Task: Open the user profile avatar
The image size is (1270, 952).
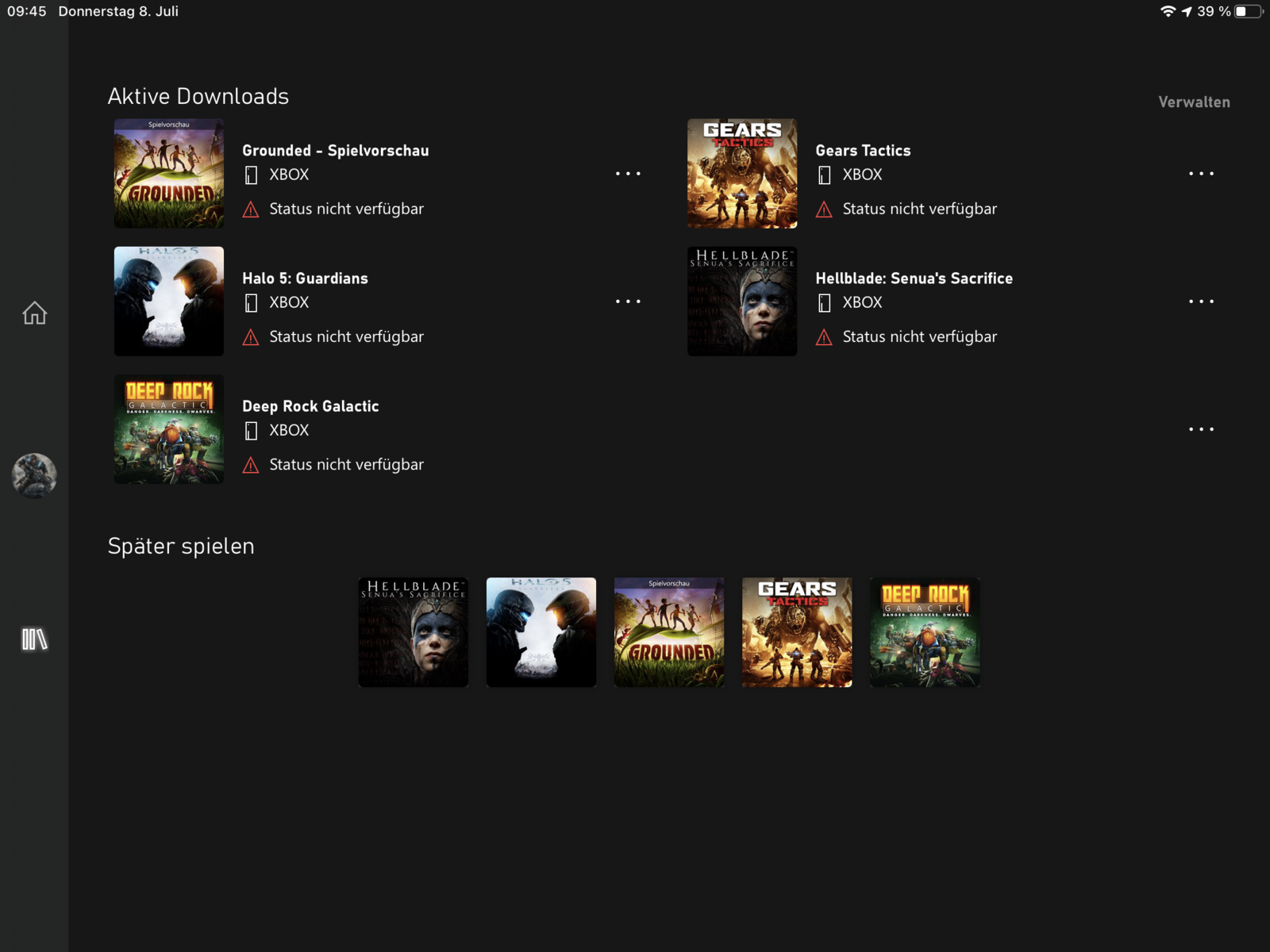Action: point(34,475)
